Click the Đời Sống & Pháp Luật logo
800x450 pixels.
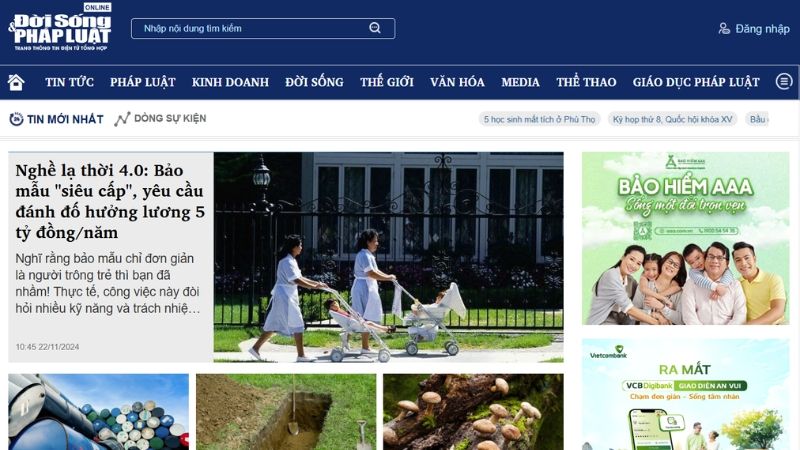pos(60,28)
